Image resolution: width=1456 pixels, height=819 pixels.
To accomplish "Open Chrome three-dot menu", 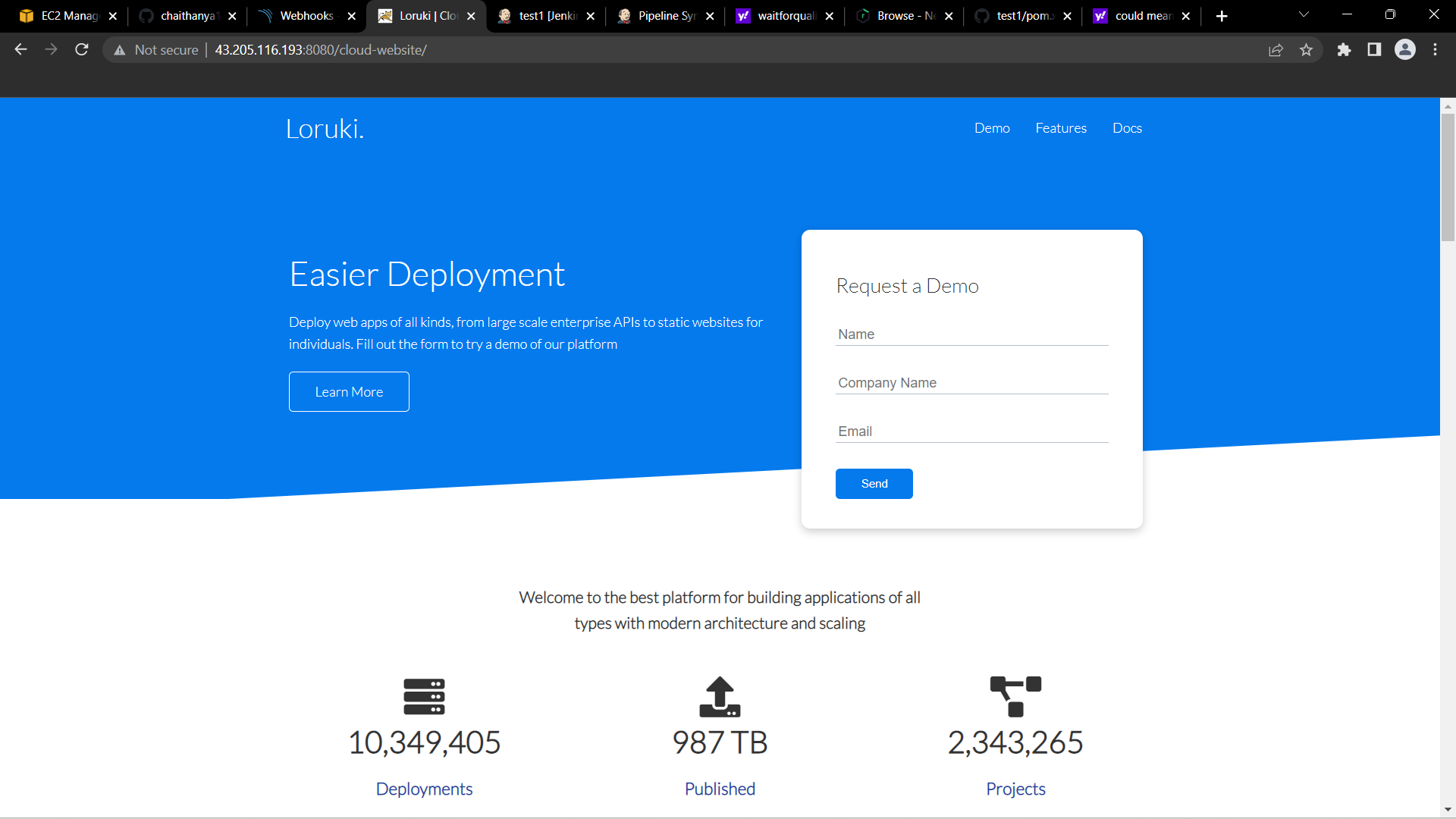I will click(1435, 50).
